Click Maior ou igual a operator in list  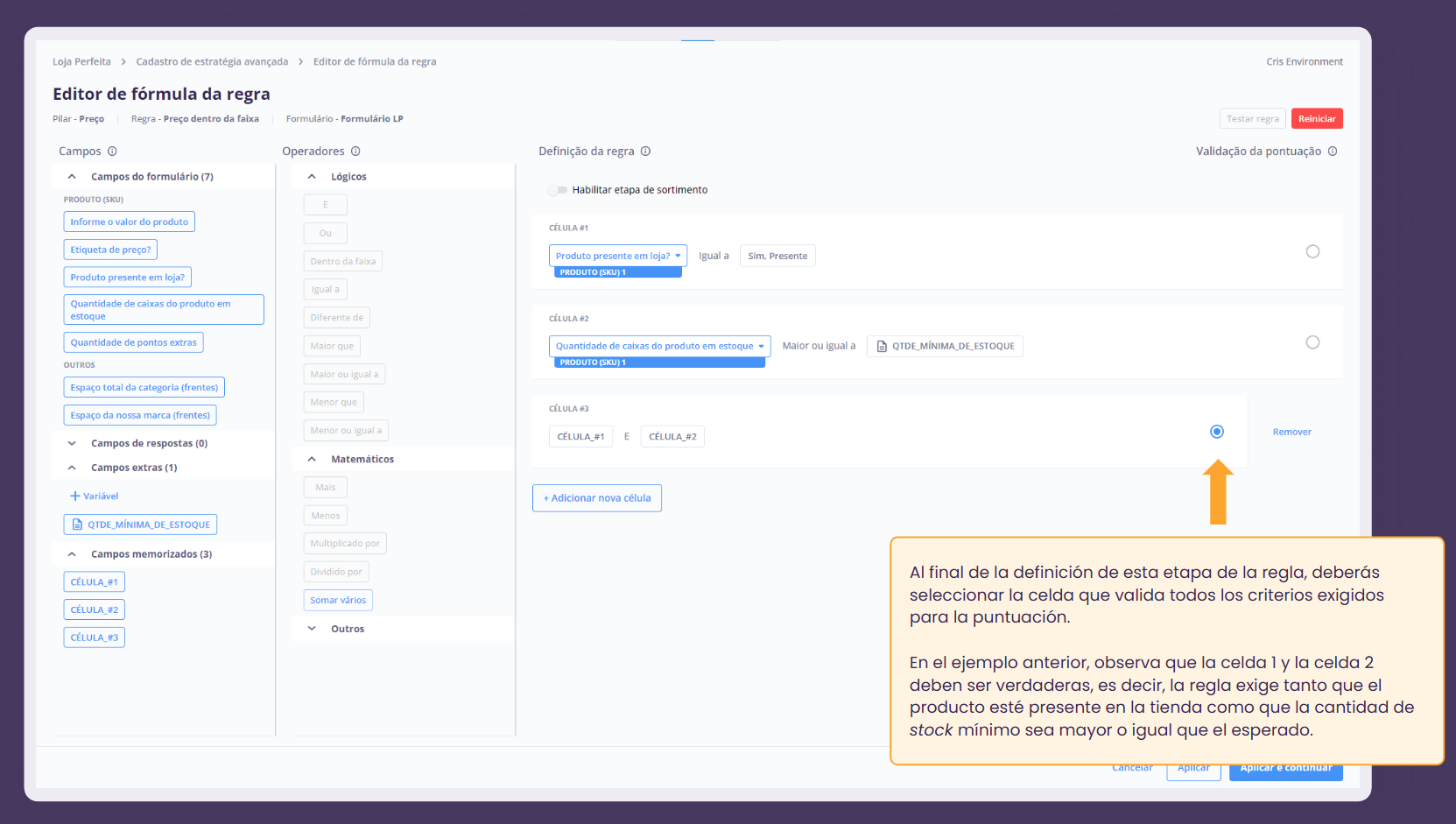(344, 374)
